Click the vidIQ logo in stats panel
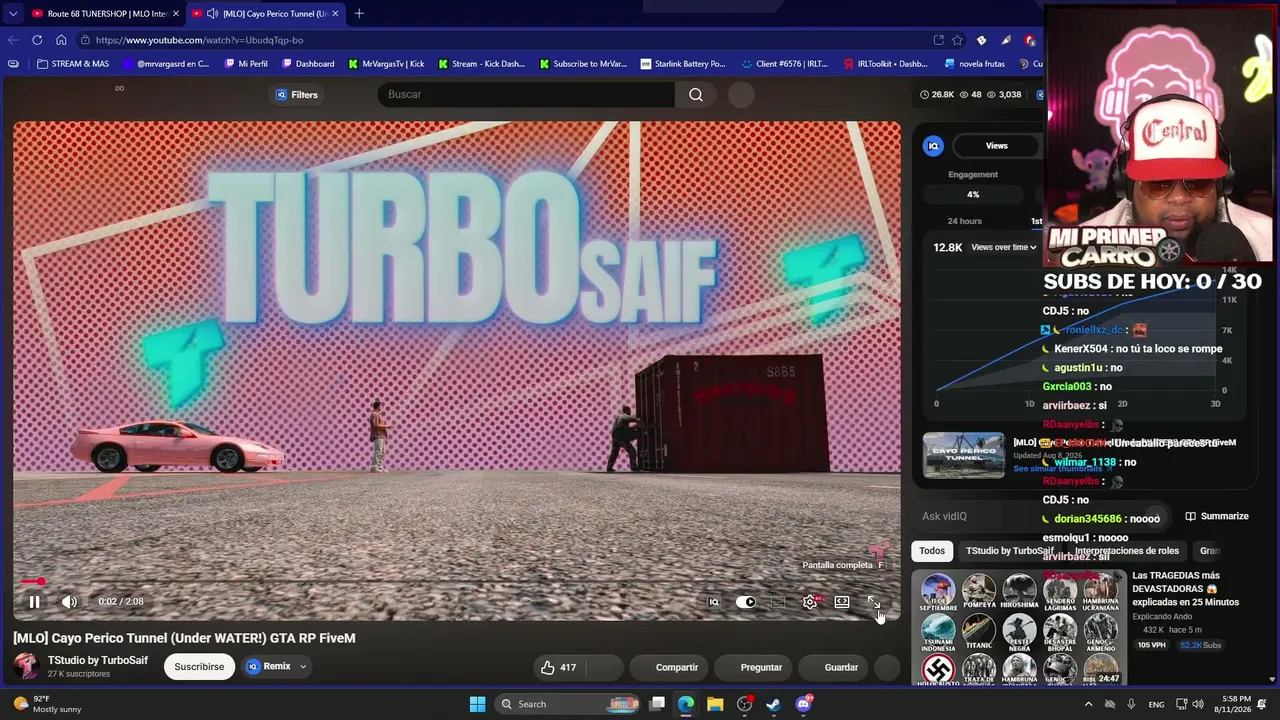The image size is (1280, 720). [934, 146]
